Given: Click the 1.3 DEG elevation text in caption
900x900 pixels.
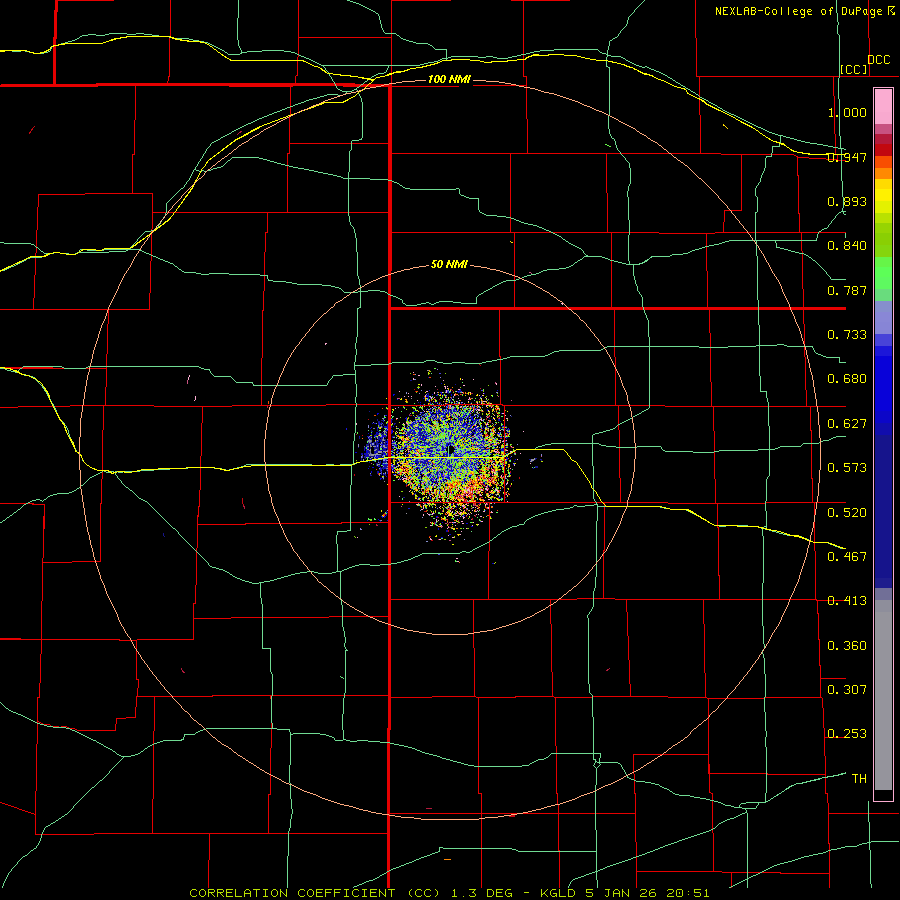Looking at the screenshot, I should [482, 893].
